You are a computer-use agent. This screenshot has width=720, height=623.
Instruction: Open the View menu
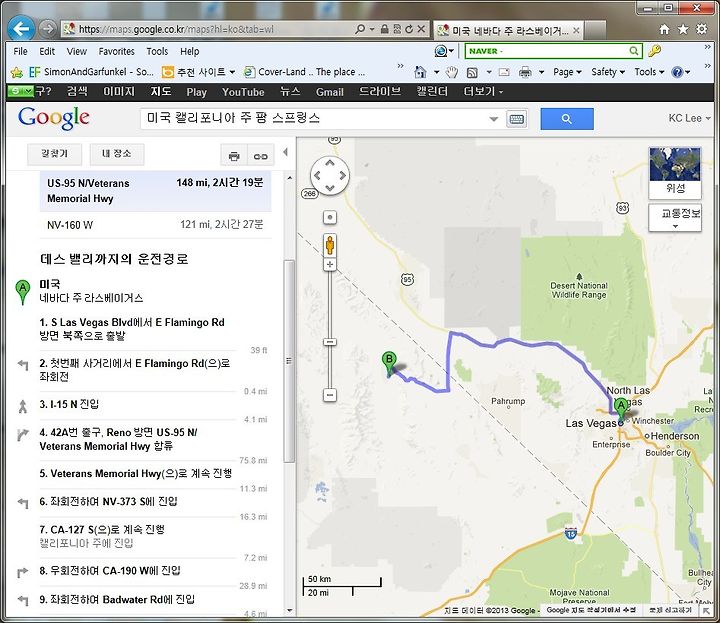(77, 51)
